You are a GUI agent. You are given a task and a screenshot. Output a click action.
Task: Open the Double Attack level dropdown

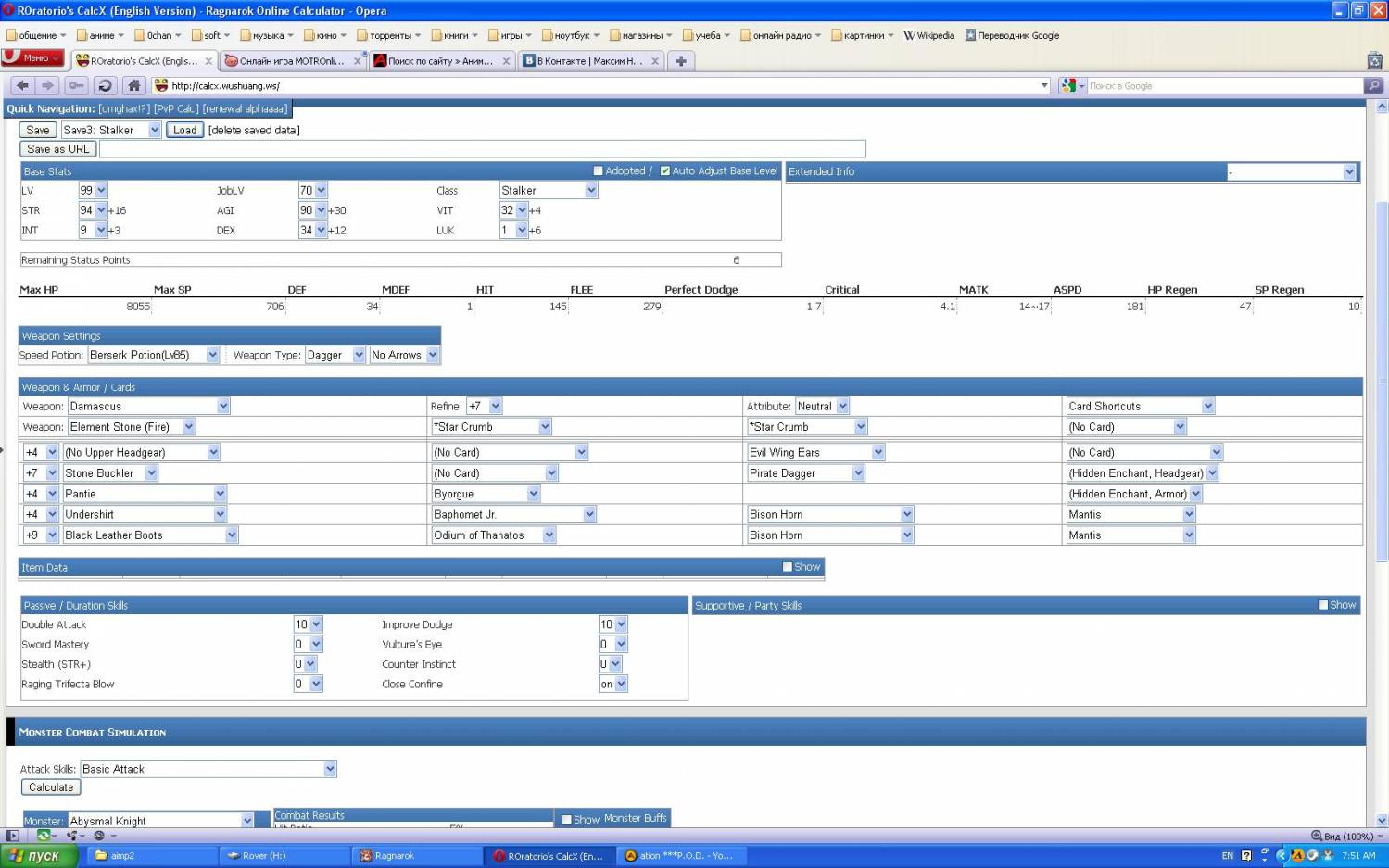(x=308, y=624)
